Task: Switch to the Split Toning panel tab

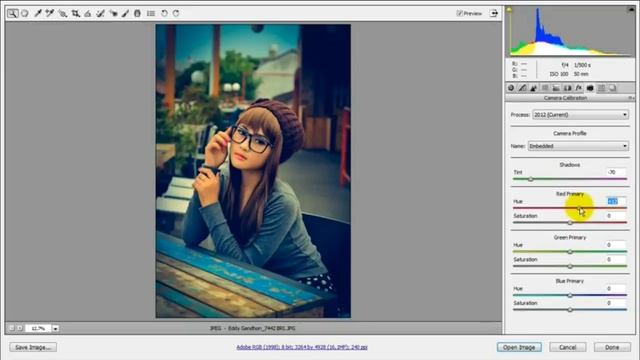Action: coord(556,88)
